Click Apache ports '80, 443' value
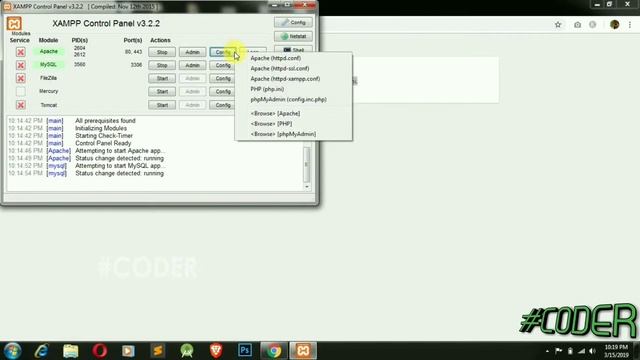The image size is (640, 360). tap(133, 52)
